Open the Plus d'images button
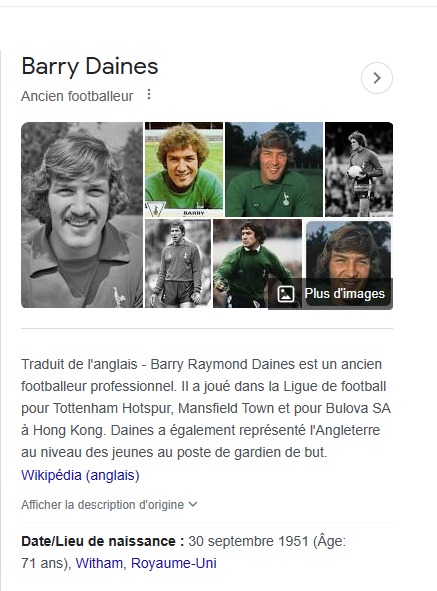This screenshot has height=591, width=437. click(x=330, y=294)
